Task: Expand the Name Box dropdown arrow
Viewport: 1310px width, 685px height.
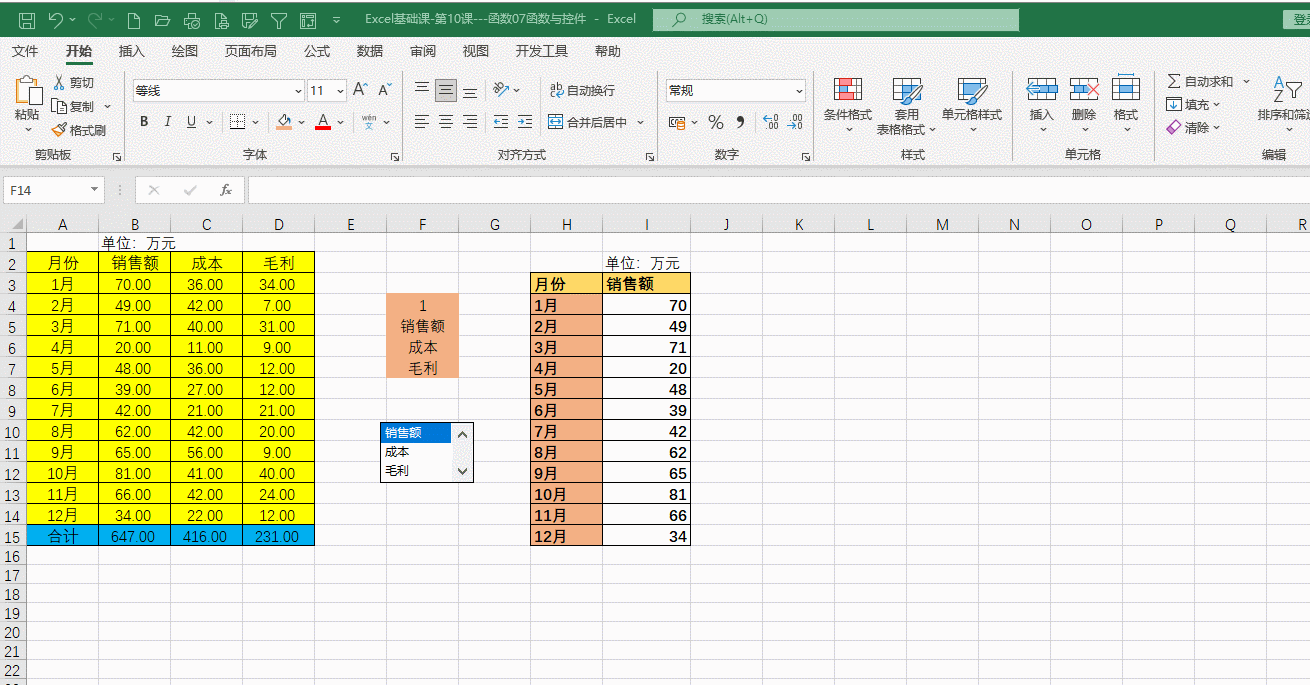Action: (x=95, y=190)
